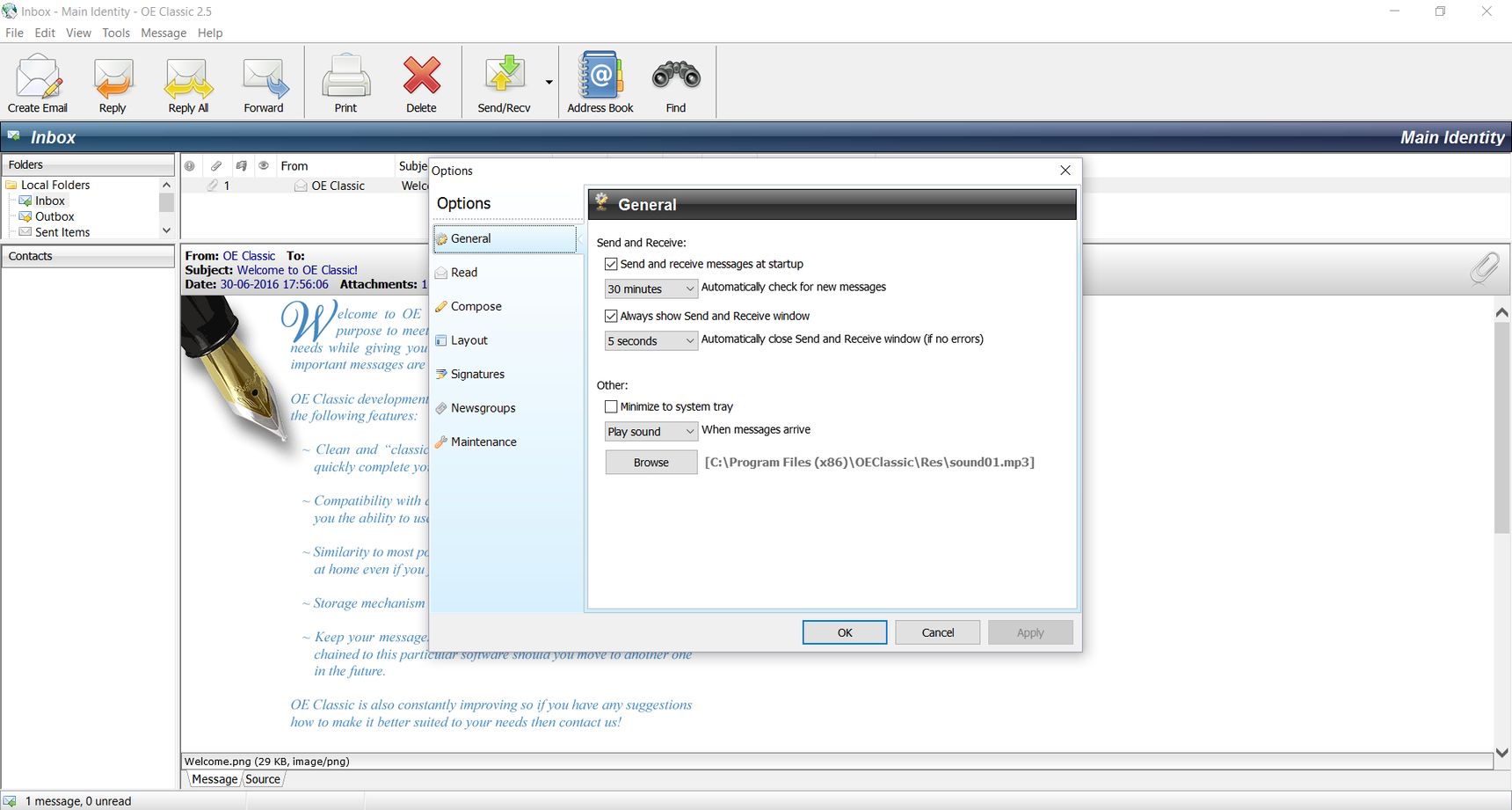
Task: Open the File menu
Action: [14, 33]
